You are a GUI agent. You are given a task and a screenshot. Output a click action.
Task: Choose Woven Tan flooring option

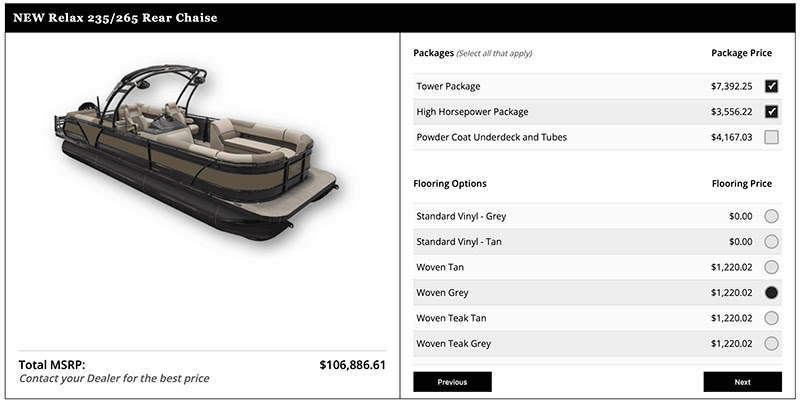771,267
